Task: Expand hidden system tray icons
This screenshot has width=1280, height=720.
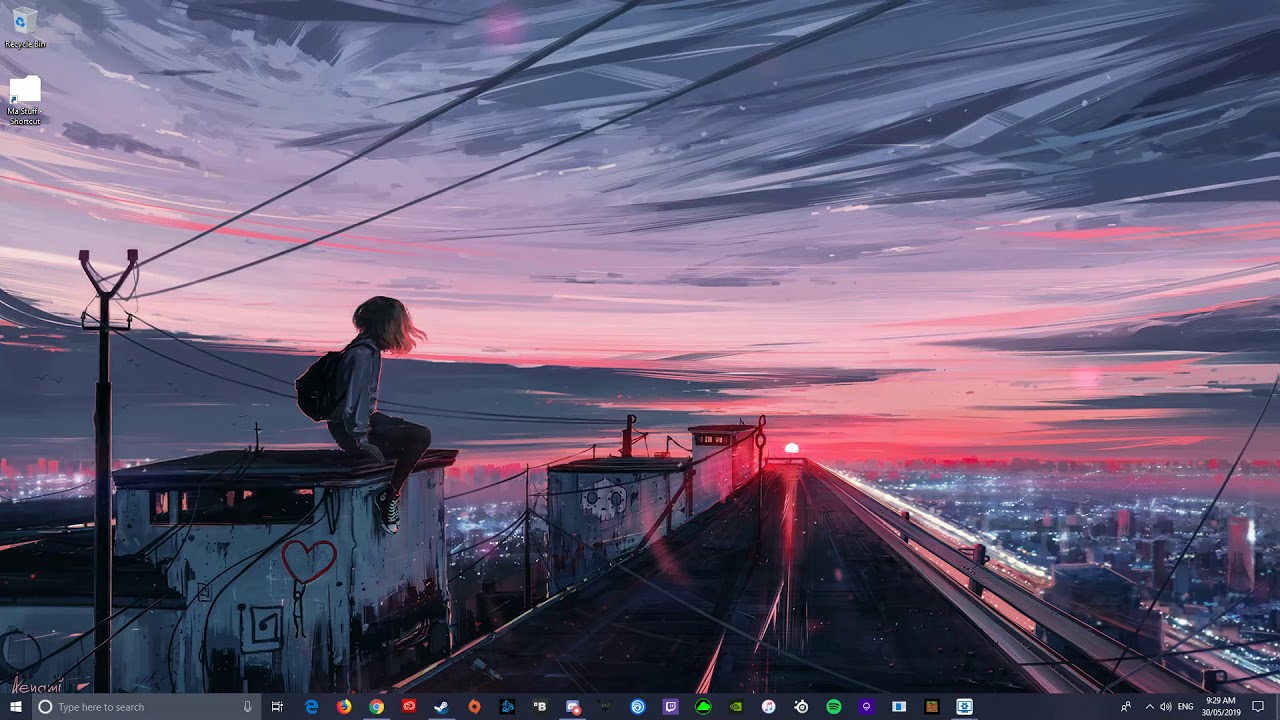Action: tap(1149, 707)
